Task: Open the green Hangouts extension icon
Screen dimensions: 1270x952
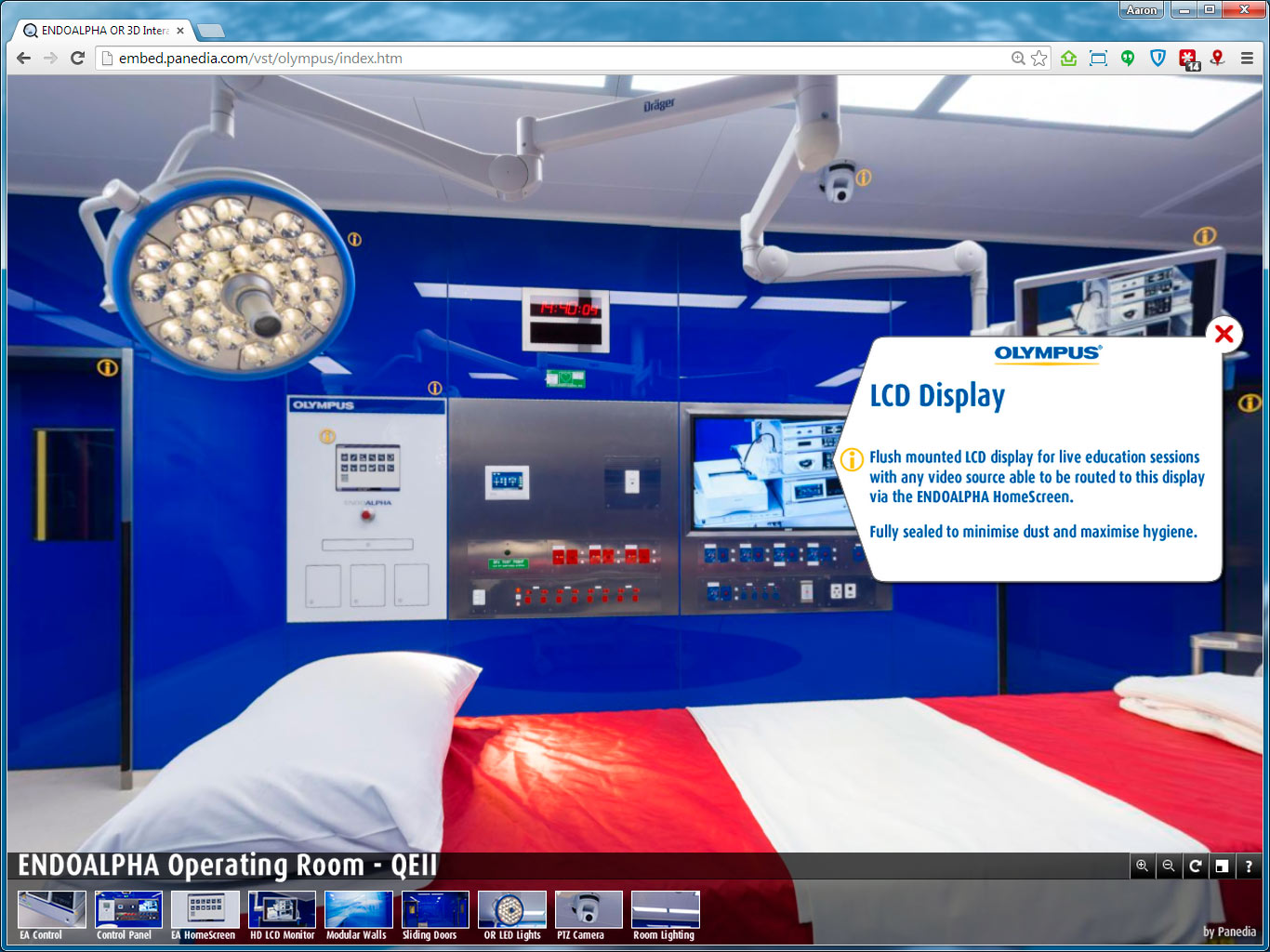Action: pyautogui.click(x=1128, y=58)
